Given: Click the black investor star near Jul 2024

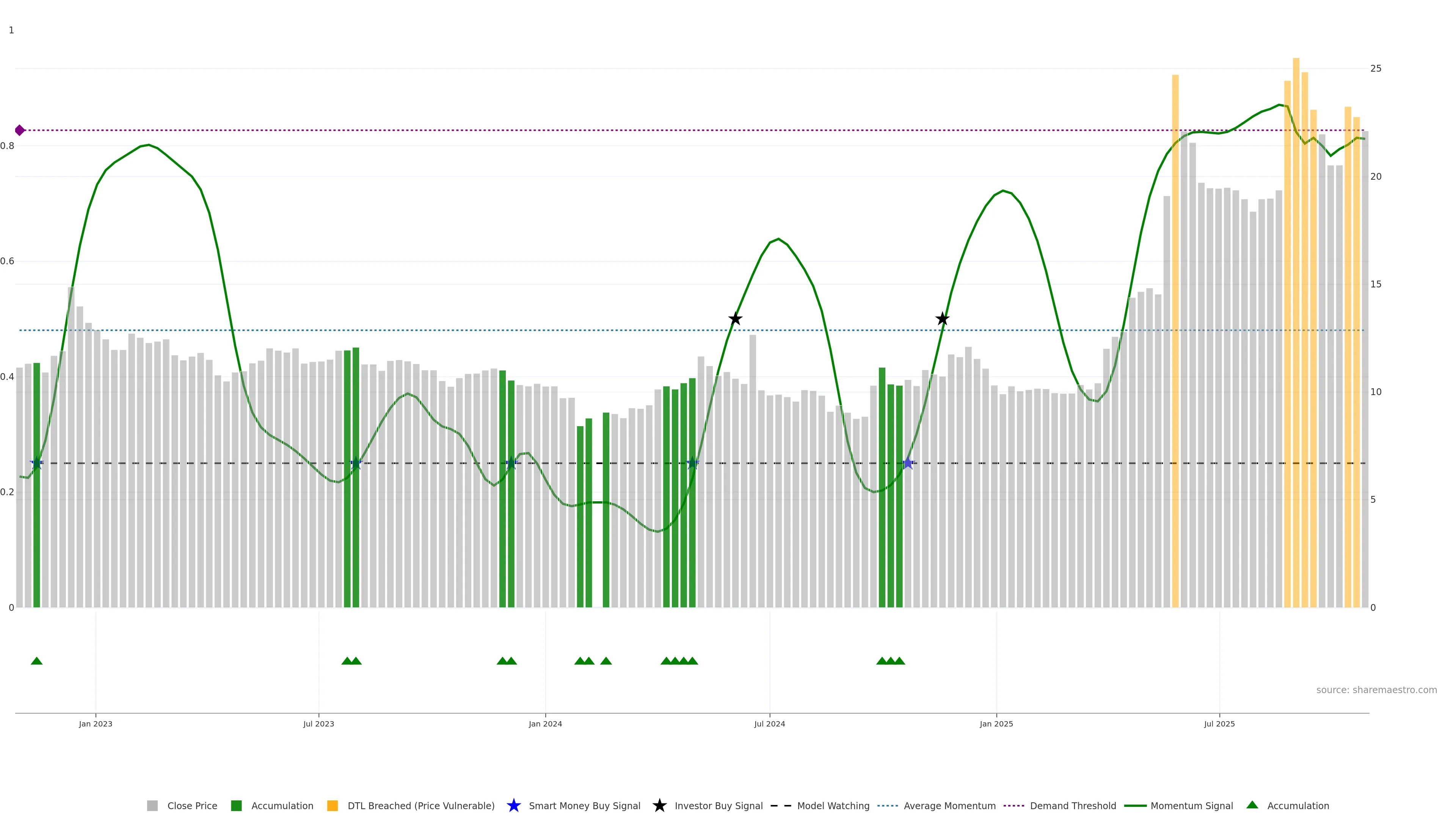Looking at the screenshot, I should [735, 319].
